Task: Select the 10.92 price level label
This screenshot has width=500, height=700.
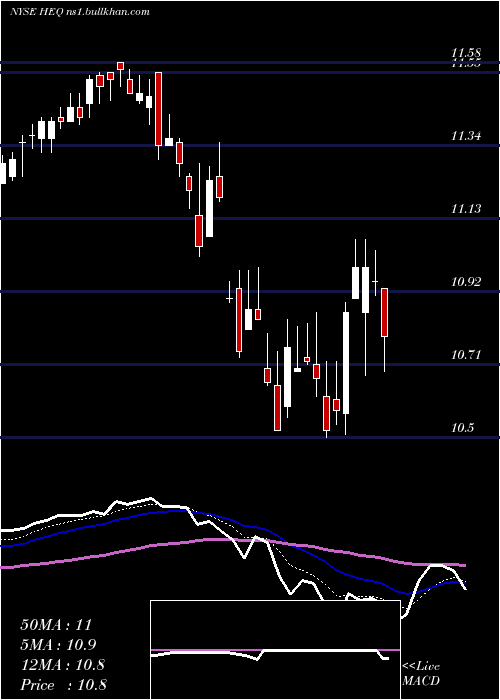Action: click(466, 282)
